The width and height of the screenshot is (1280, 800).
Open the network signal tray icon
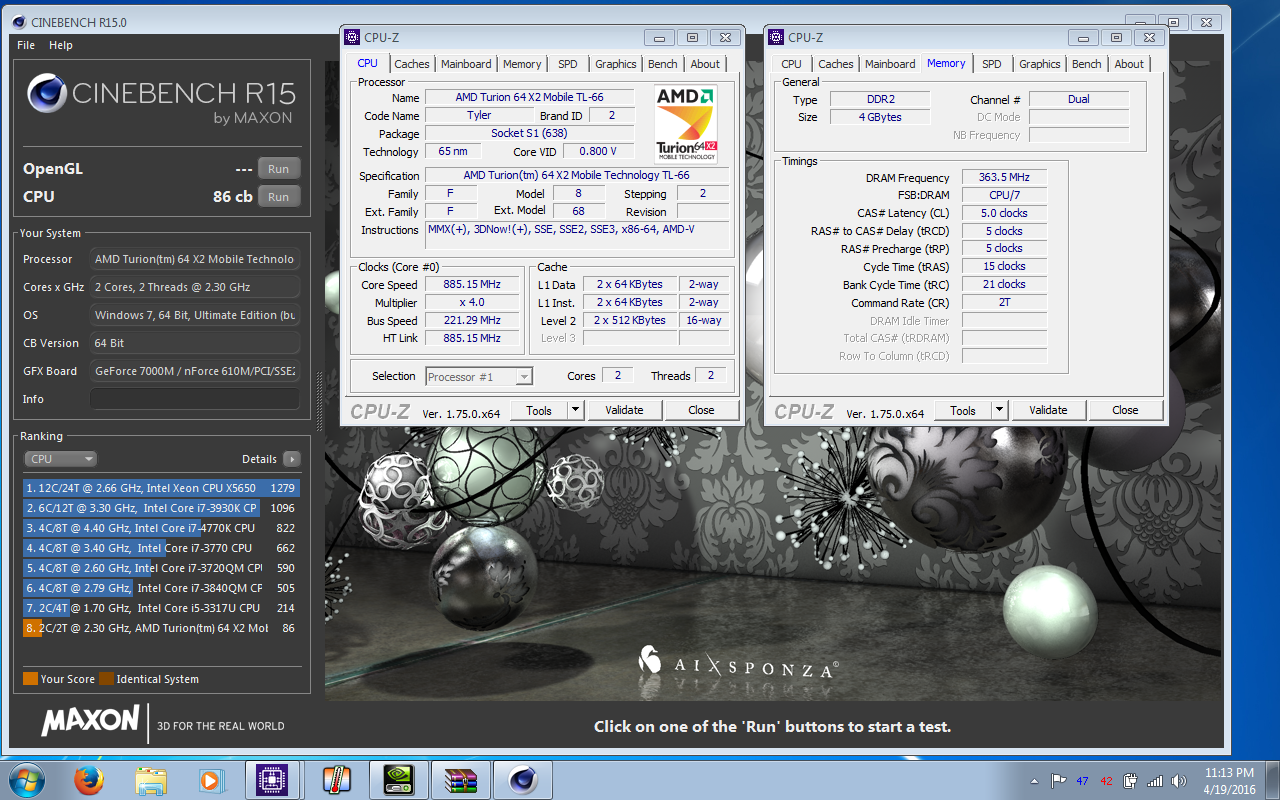coord(1155,781)
